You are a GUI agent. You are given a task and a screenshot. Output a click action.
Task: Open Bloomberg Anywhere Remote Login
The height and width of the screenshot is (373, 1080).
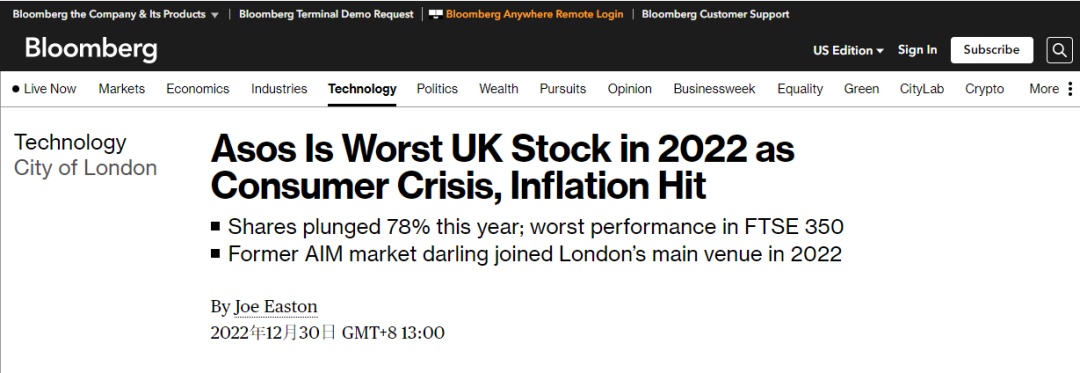pos(534,14)
